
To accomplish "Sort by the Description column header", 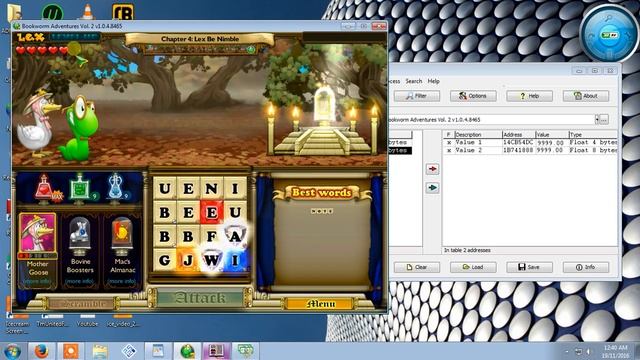I will [x=478, y=135].
